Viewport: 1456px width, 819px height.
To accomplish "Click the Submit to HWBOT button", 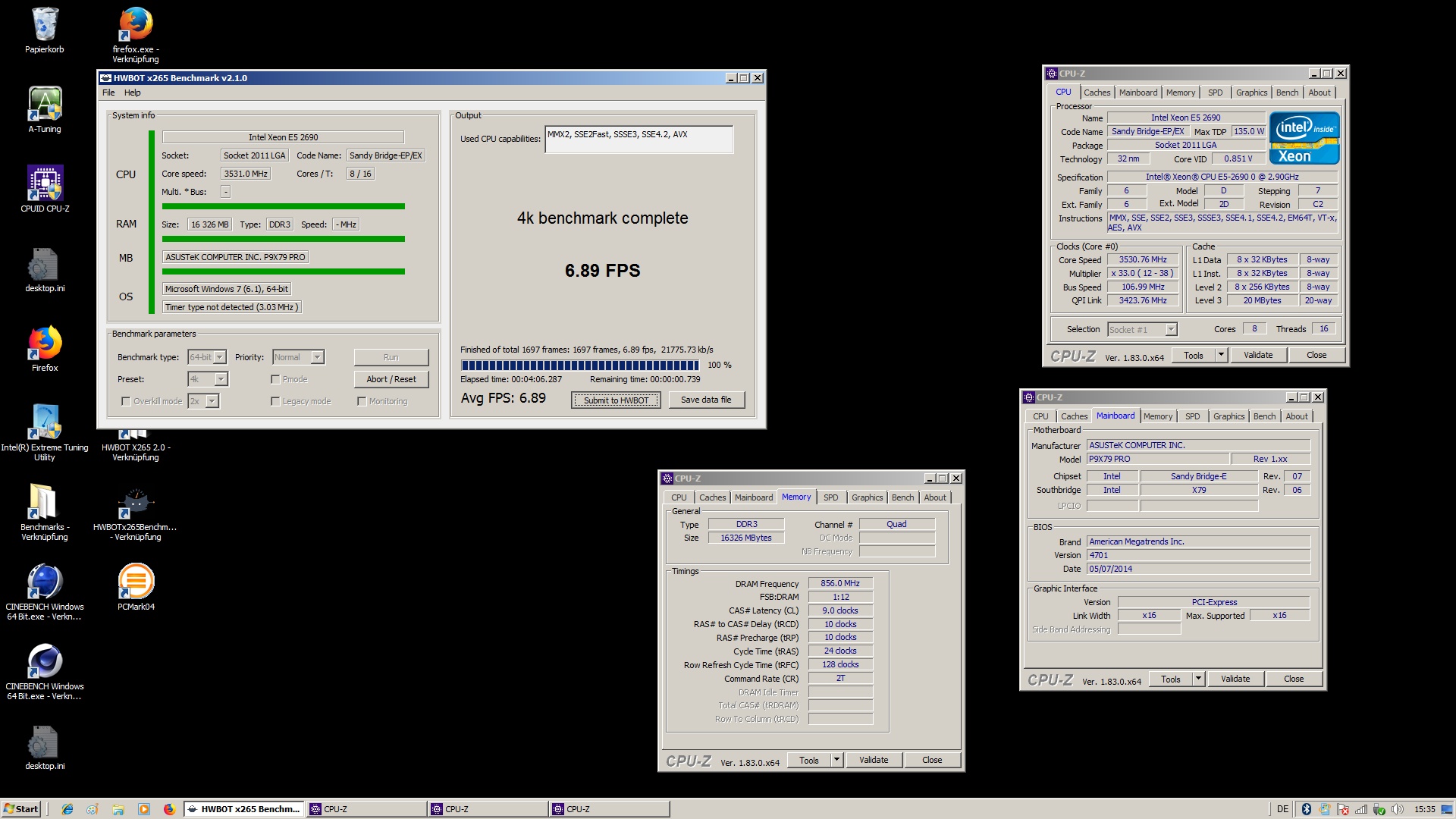I will 616,400.
